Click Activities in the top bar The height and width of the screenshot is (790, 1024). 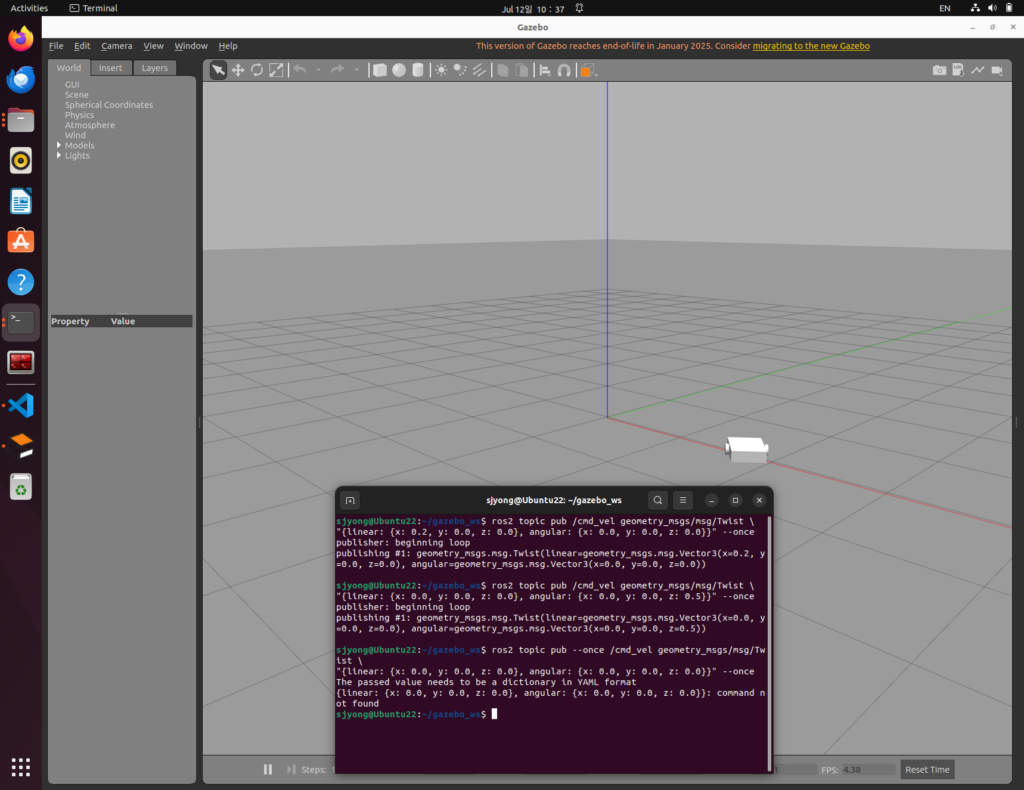(x=29, y=8)
